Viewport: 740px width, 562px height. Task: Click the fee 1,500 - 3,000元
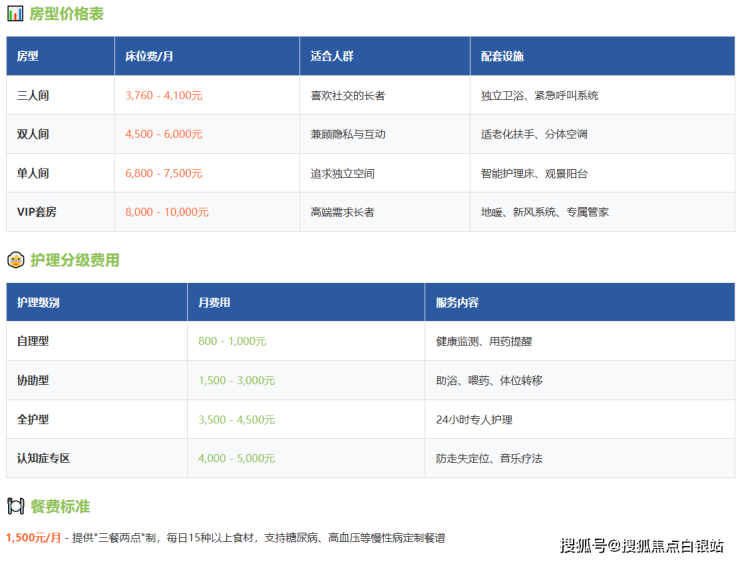(236, 380)
